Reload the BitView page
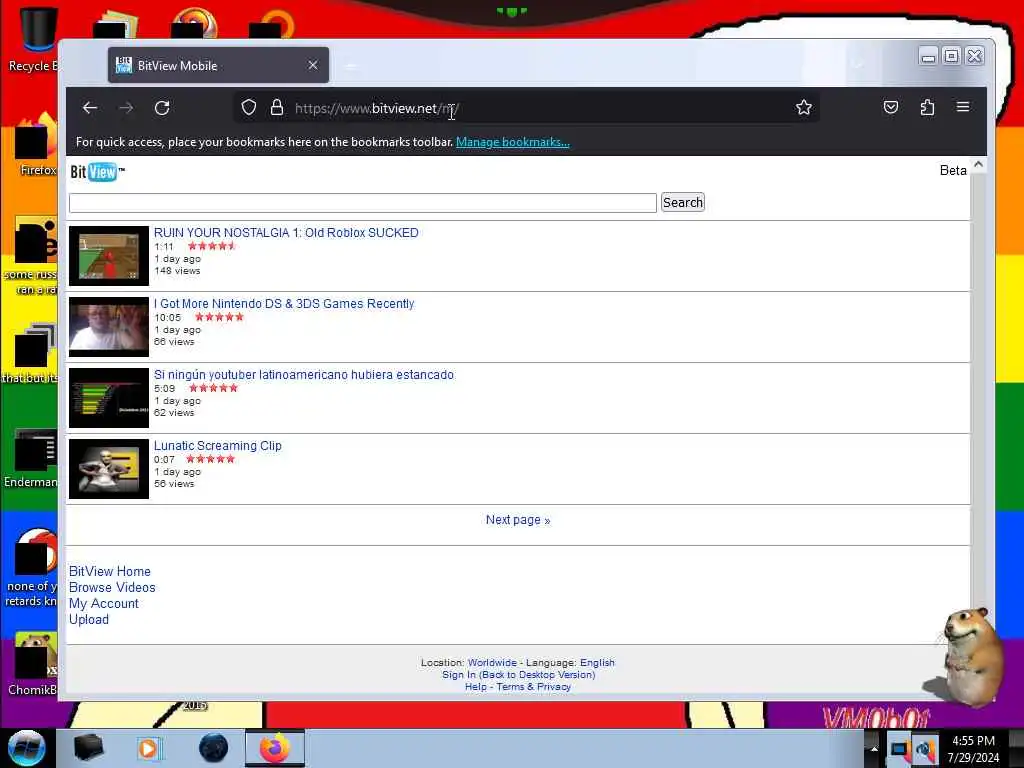 pos(162,108)
